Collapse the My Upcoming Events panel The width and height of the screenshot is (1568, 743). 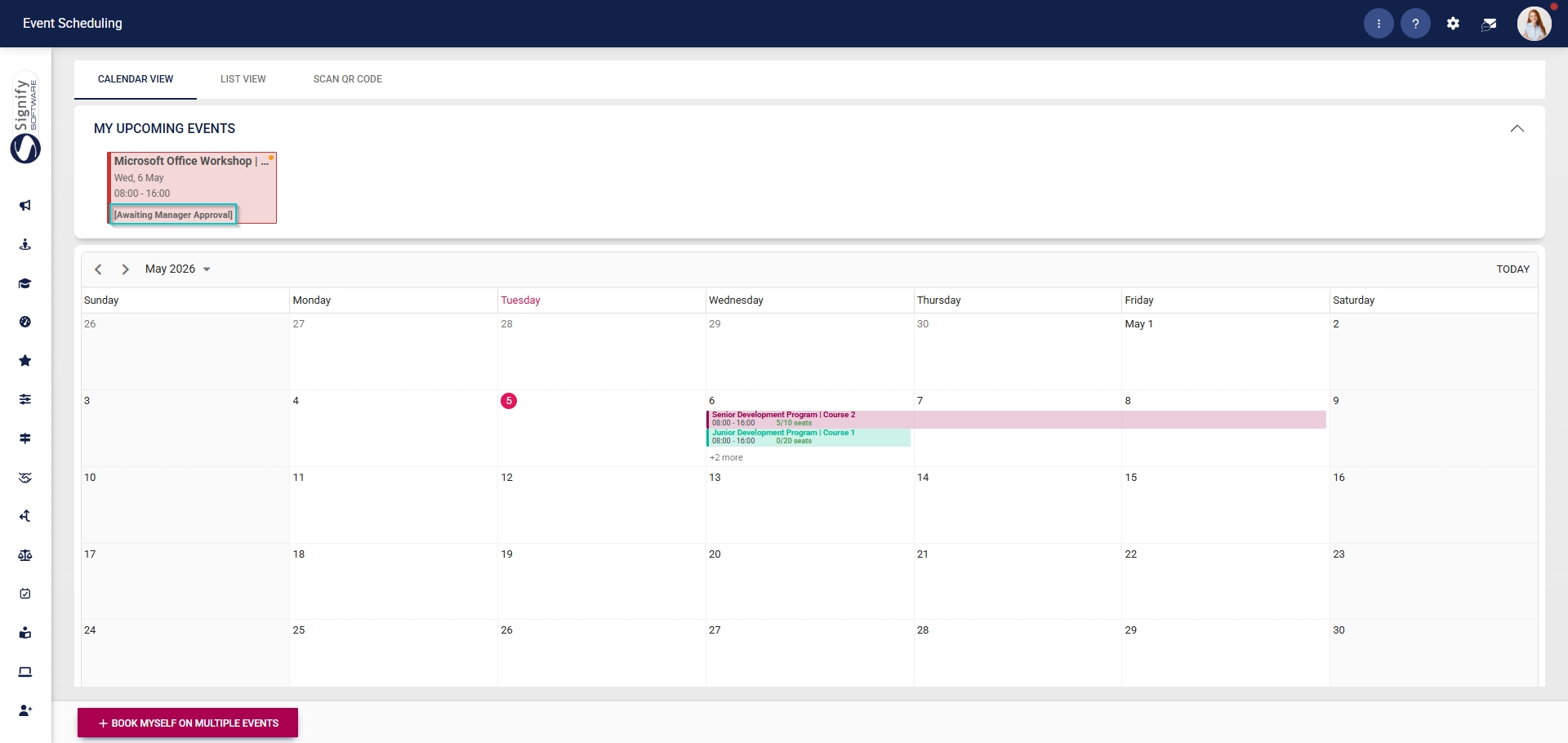[1517, 128]
